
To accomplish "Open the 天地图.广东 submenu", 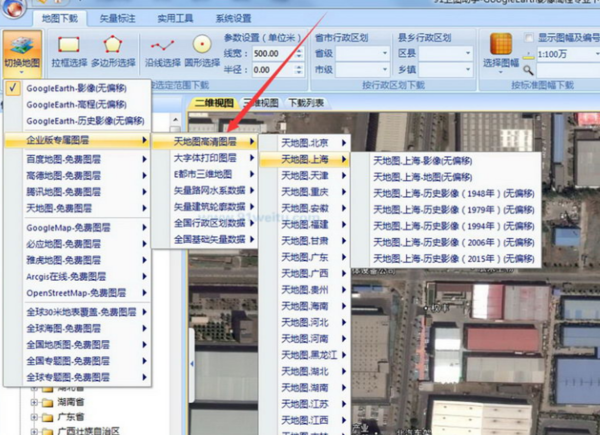I will (x=305, y=257).
